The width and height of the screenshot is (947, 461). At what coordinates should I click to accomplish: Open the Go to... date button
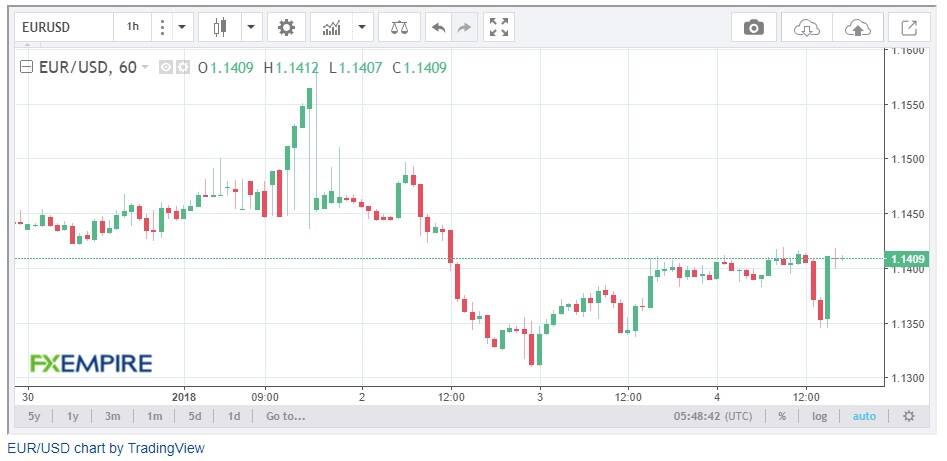click(286, 416)
